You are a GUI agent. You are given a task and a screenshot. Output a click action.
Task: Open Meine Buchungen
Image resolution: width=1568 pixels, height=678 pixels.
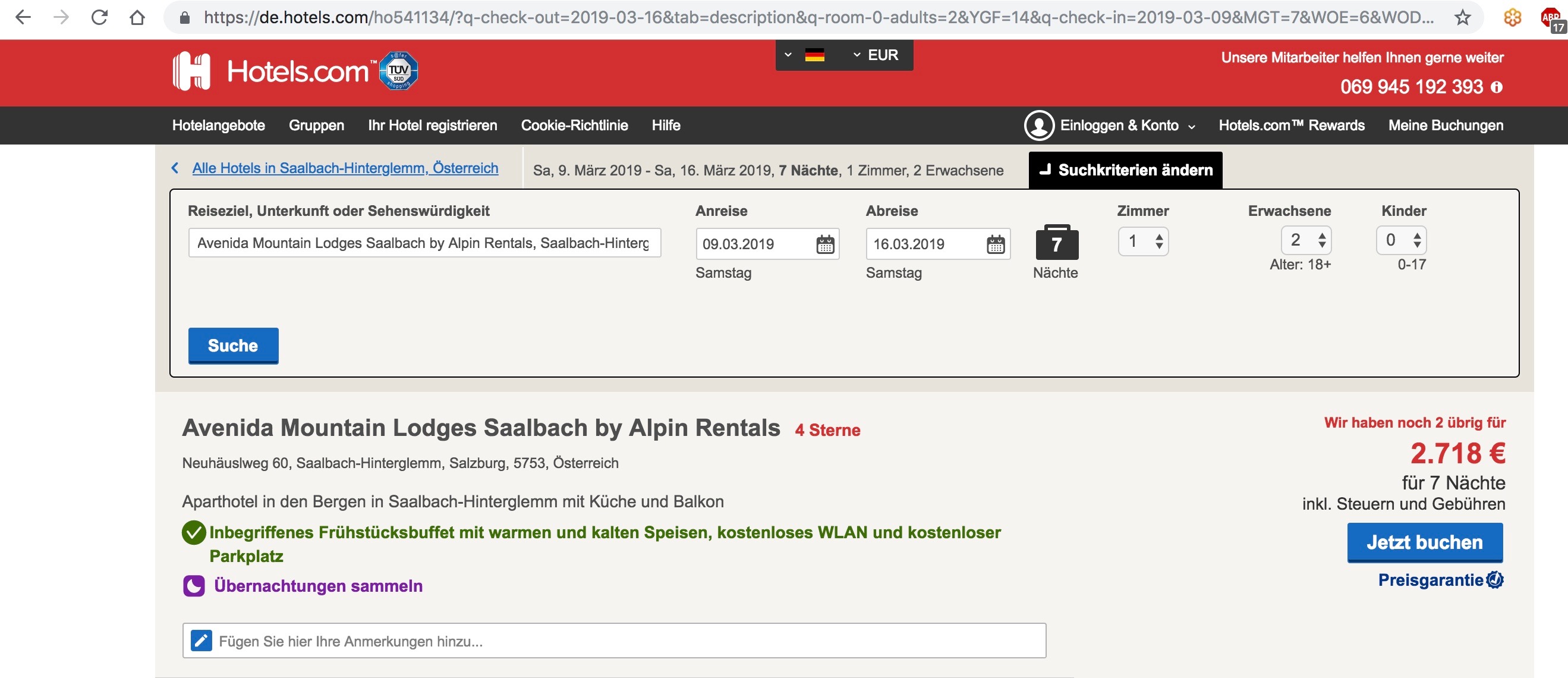pos(1446,125)
